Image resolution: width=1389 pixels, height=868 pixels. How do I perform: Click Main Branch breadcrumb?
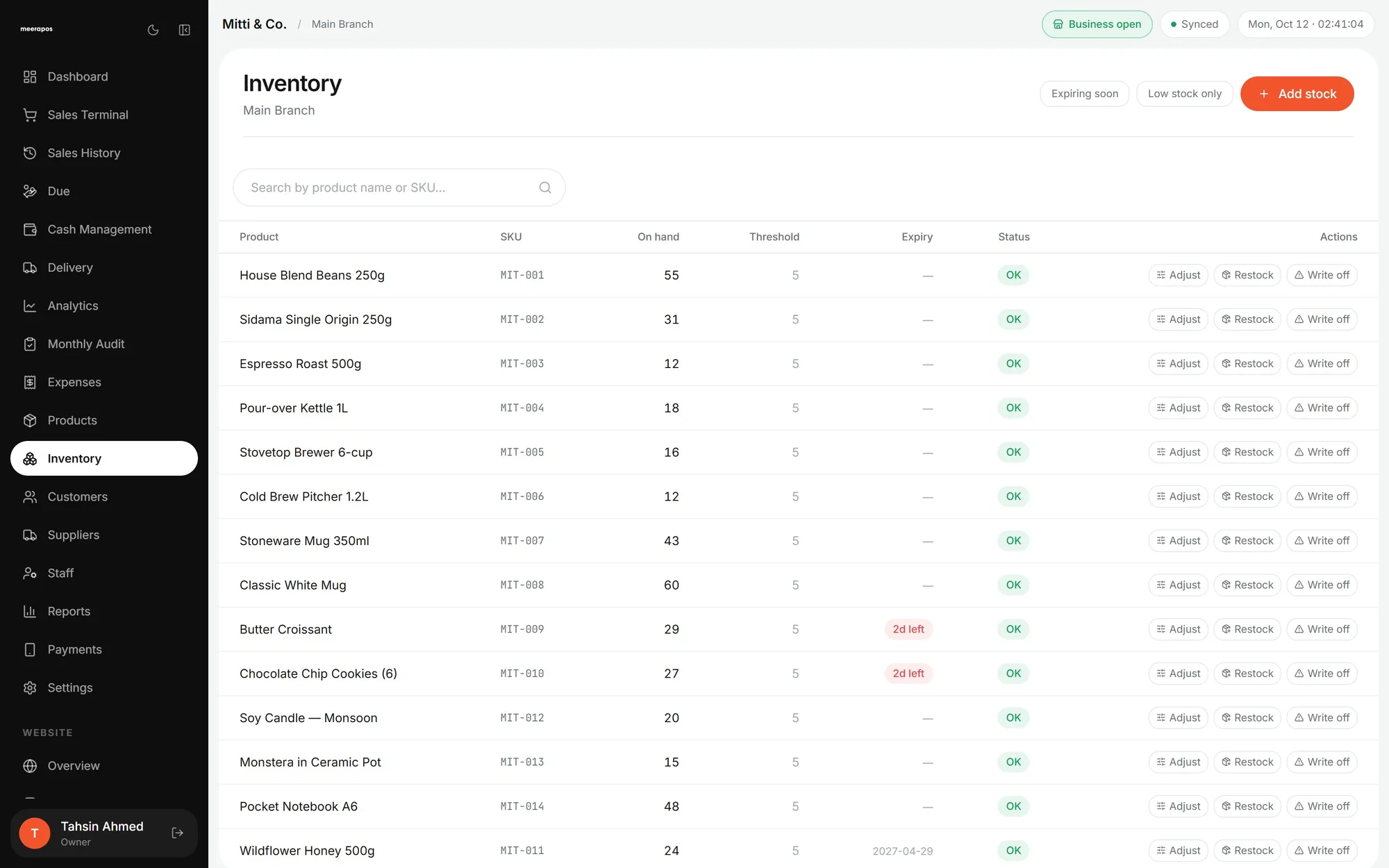tap(342, 24)
